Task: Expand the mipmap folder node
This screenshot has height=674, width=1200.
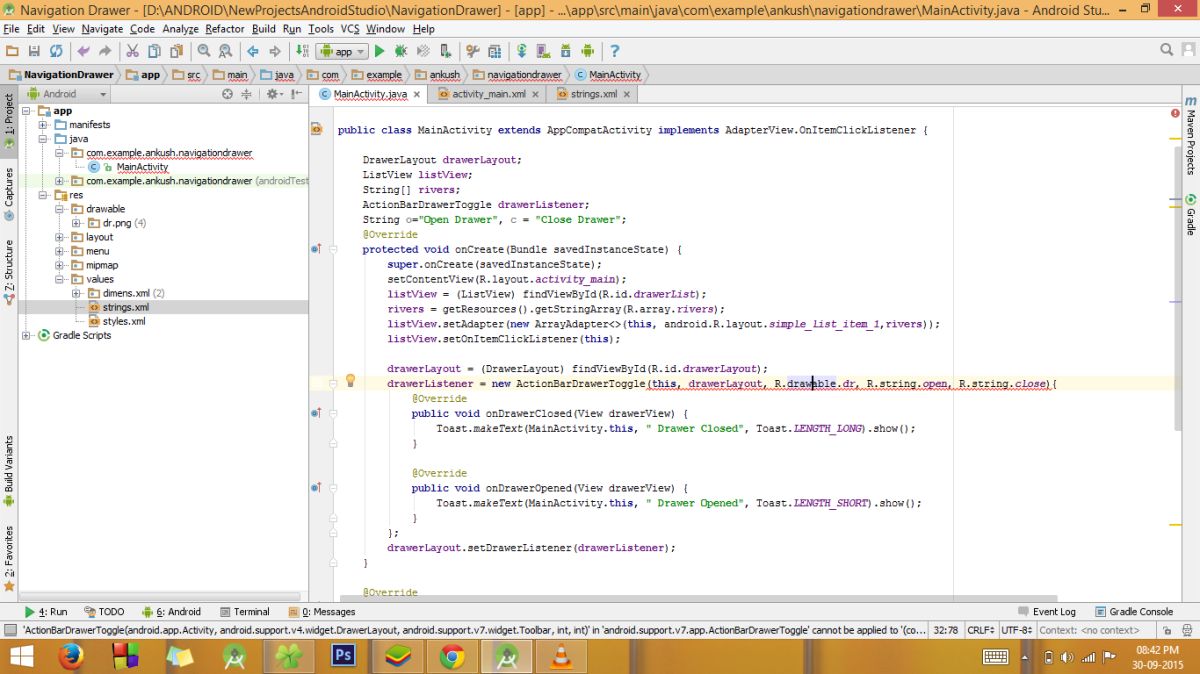Action: (x=60, y=265)
